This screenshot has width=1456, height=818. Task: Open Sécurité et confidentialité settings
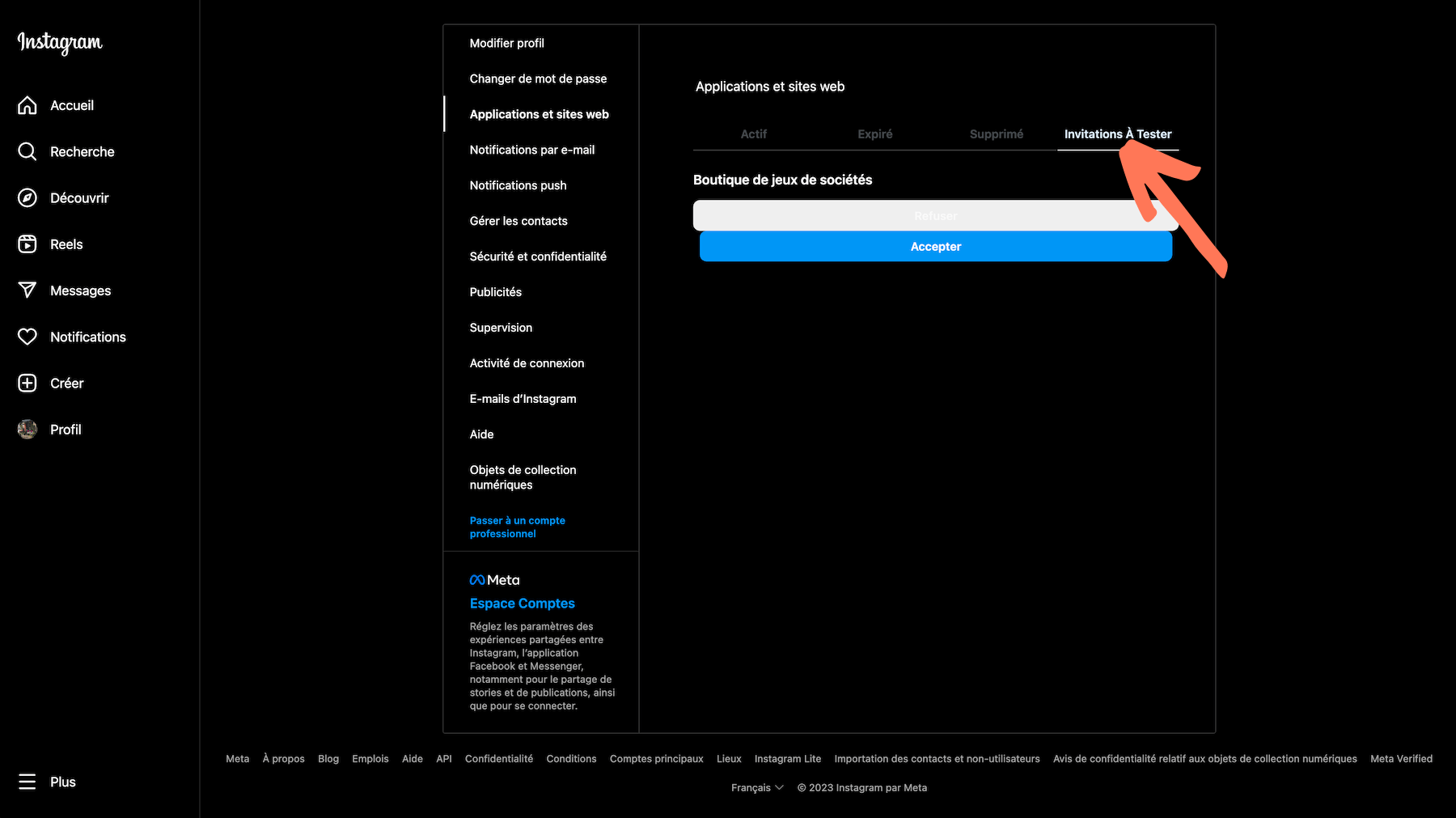pos(538,256)
